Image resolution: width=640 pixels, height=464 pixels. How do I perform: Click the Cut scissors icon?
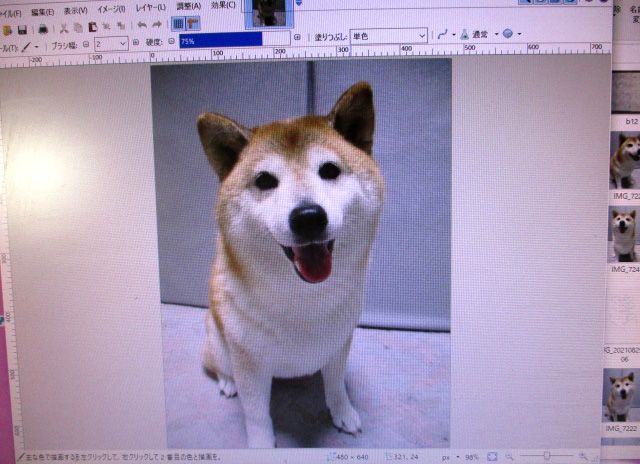62,26
